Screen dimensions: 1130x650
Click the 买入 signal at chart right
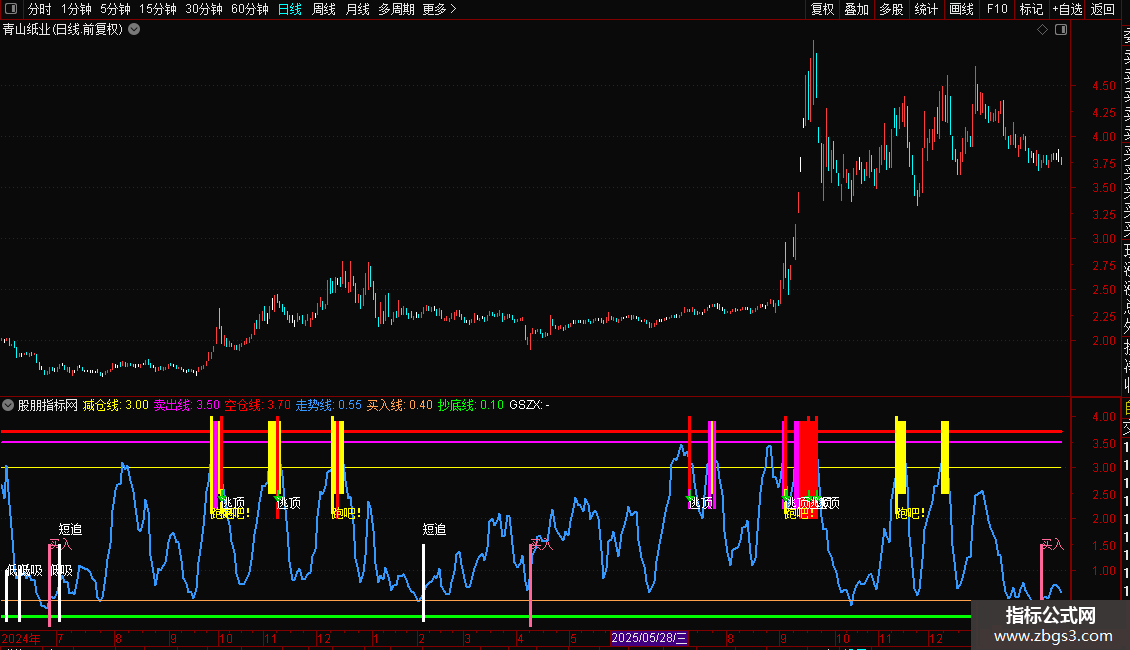coord(1052,544)
